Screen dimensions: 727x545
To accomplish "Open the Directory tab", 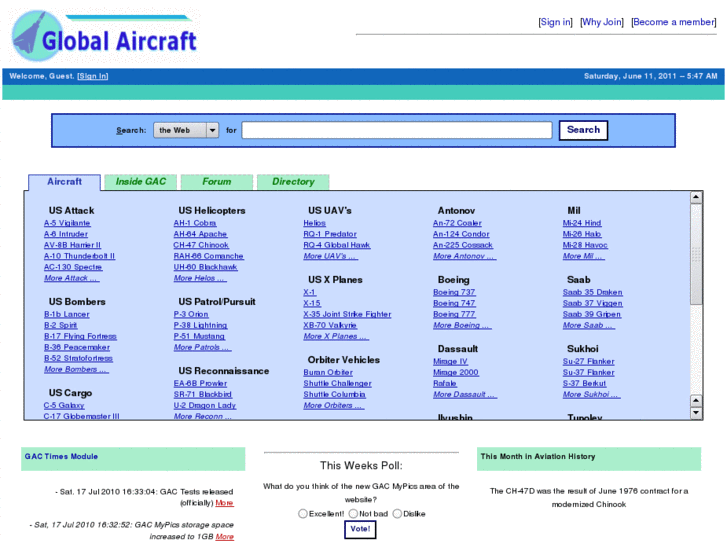I will tap(293, 182).
